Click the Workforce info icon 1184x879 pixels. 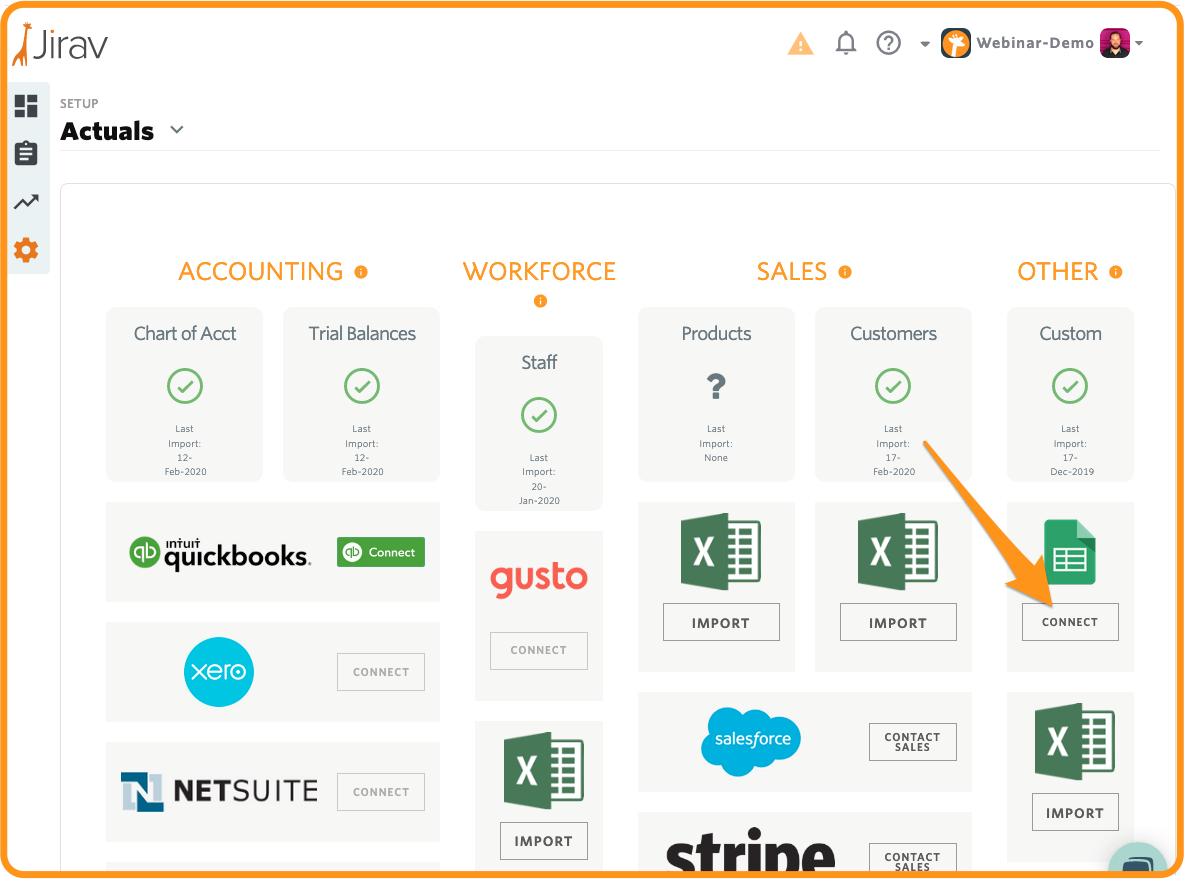540,301
